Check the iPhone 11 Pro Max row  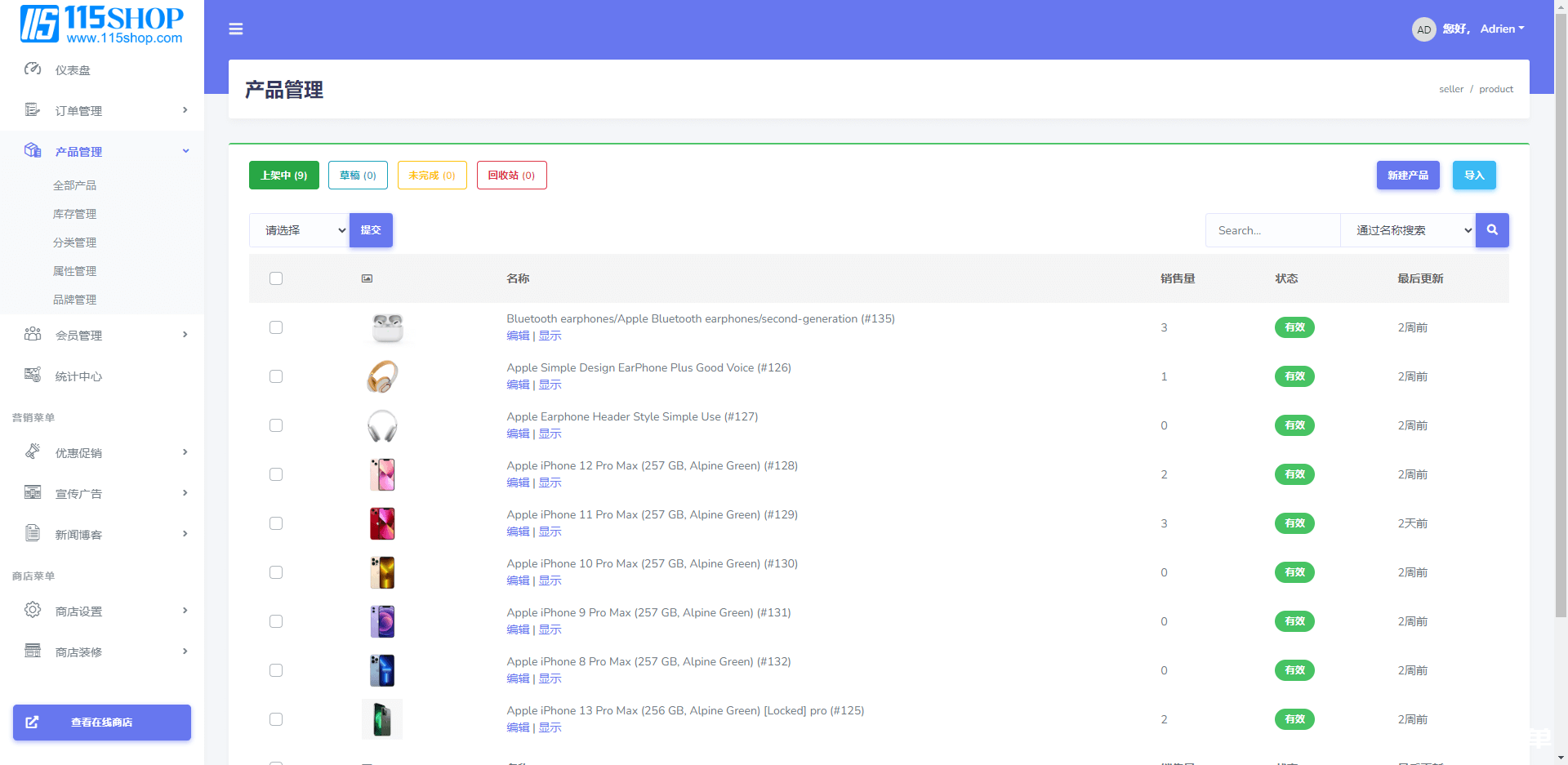(276, 523)
